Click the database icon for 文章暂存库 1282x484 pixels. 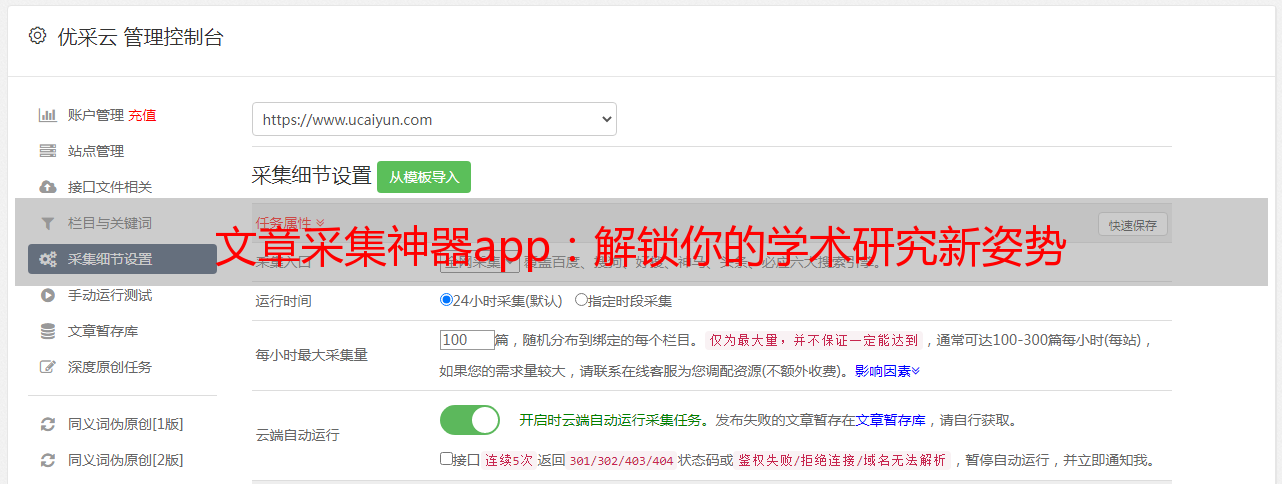pos(47,331)
